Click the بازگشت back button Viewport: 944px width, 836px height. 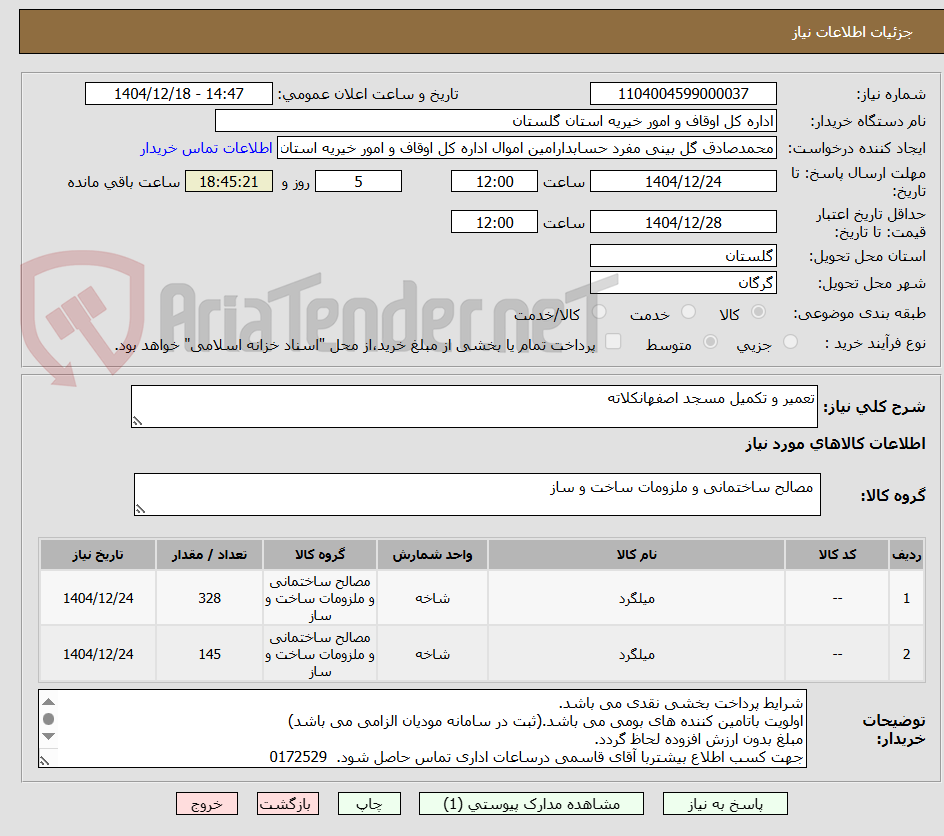click(x=288, y=803)
